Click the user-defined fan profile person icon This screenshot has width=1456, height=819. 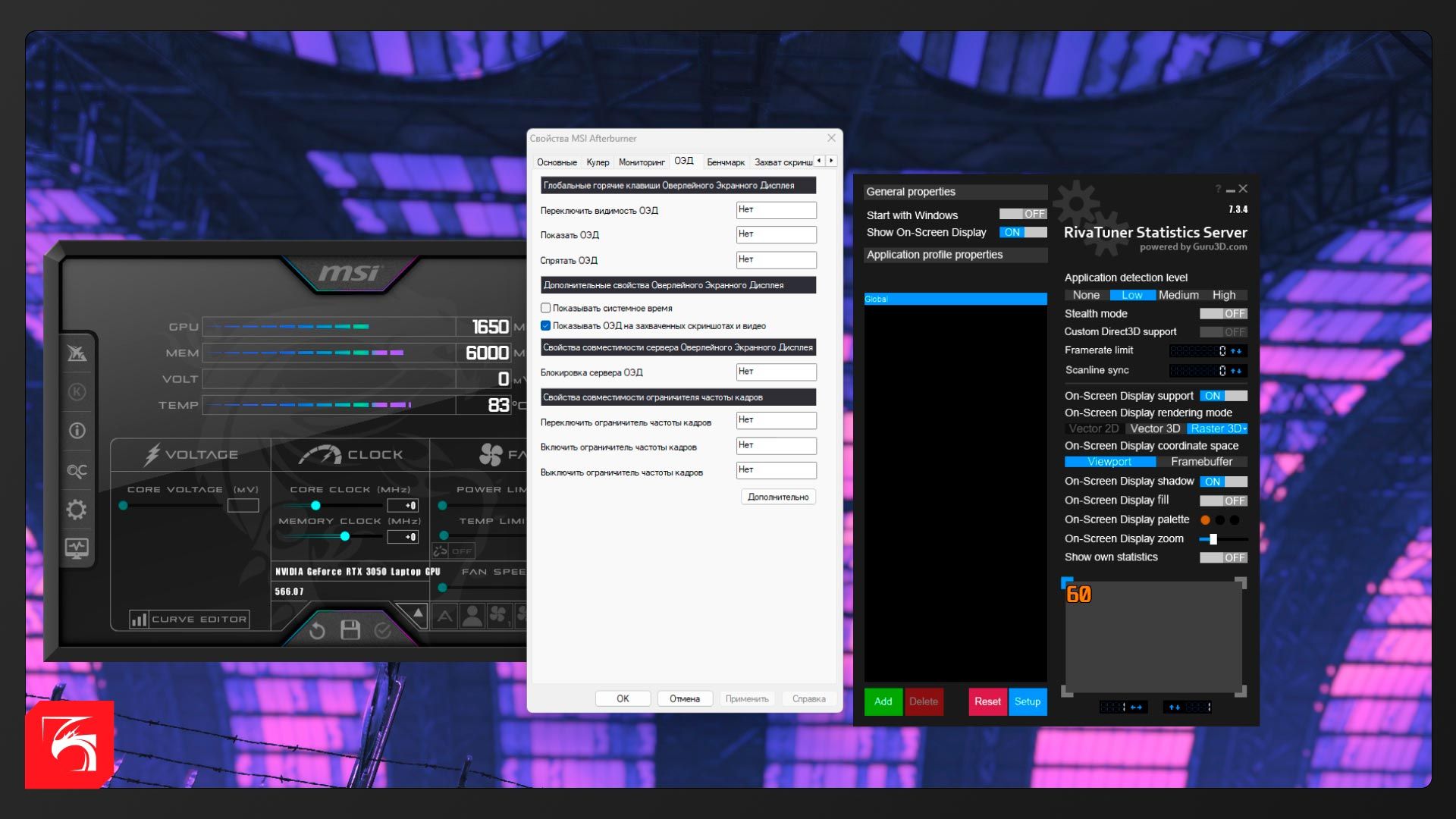pyautogui.click(x=472, y=615)
